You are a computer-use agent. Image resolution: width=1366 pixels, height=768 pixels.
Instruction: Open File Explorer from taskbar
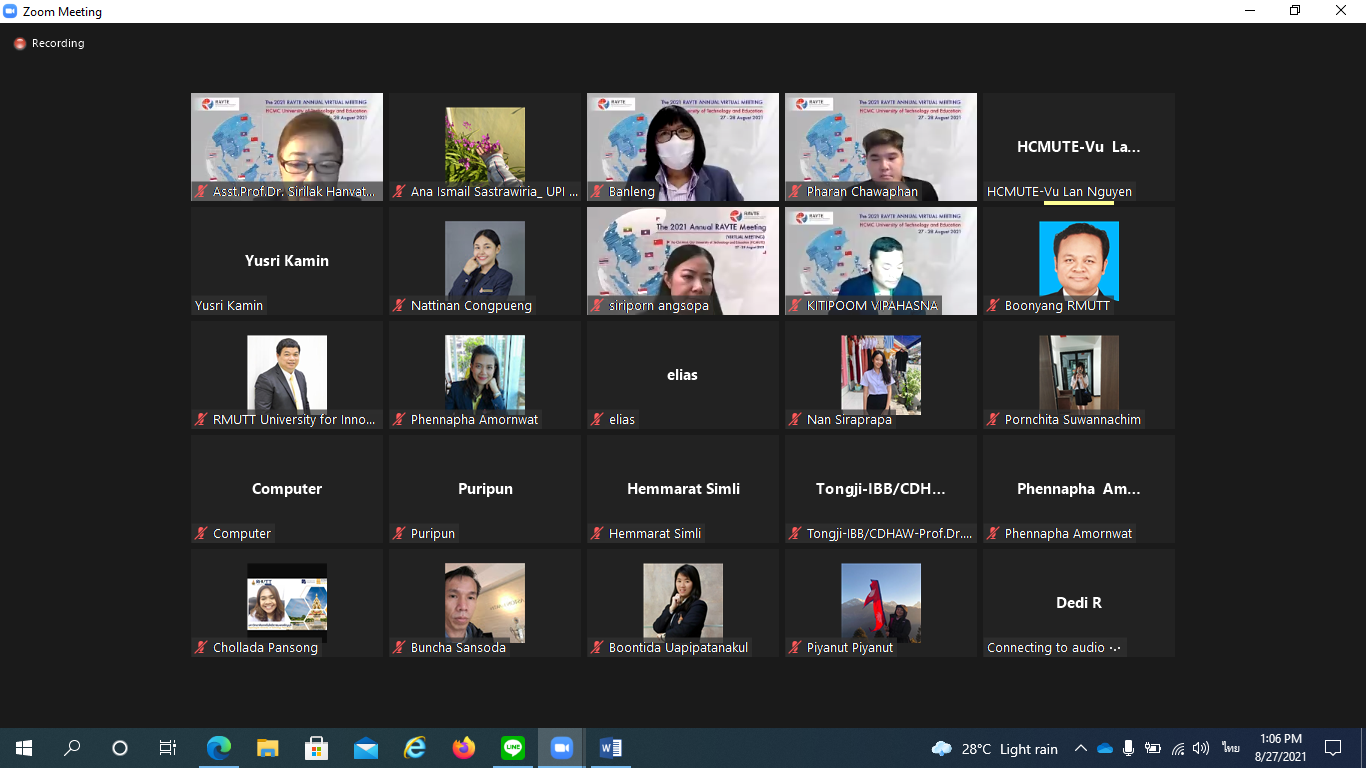[267, 748]
